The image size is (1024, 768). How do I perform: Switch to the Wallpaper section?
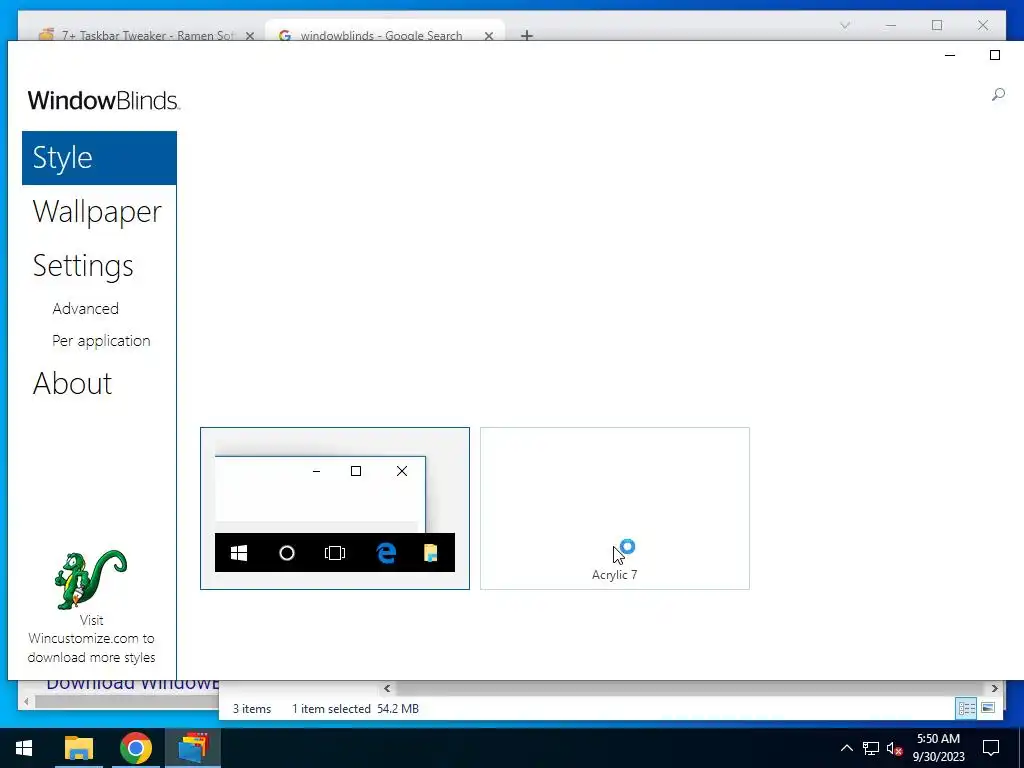[x=97, y=212]
